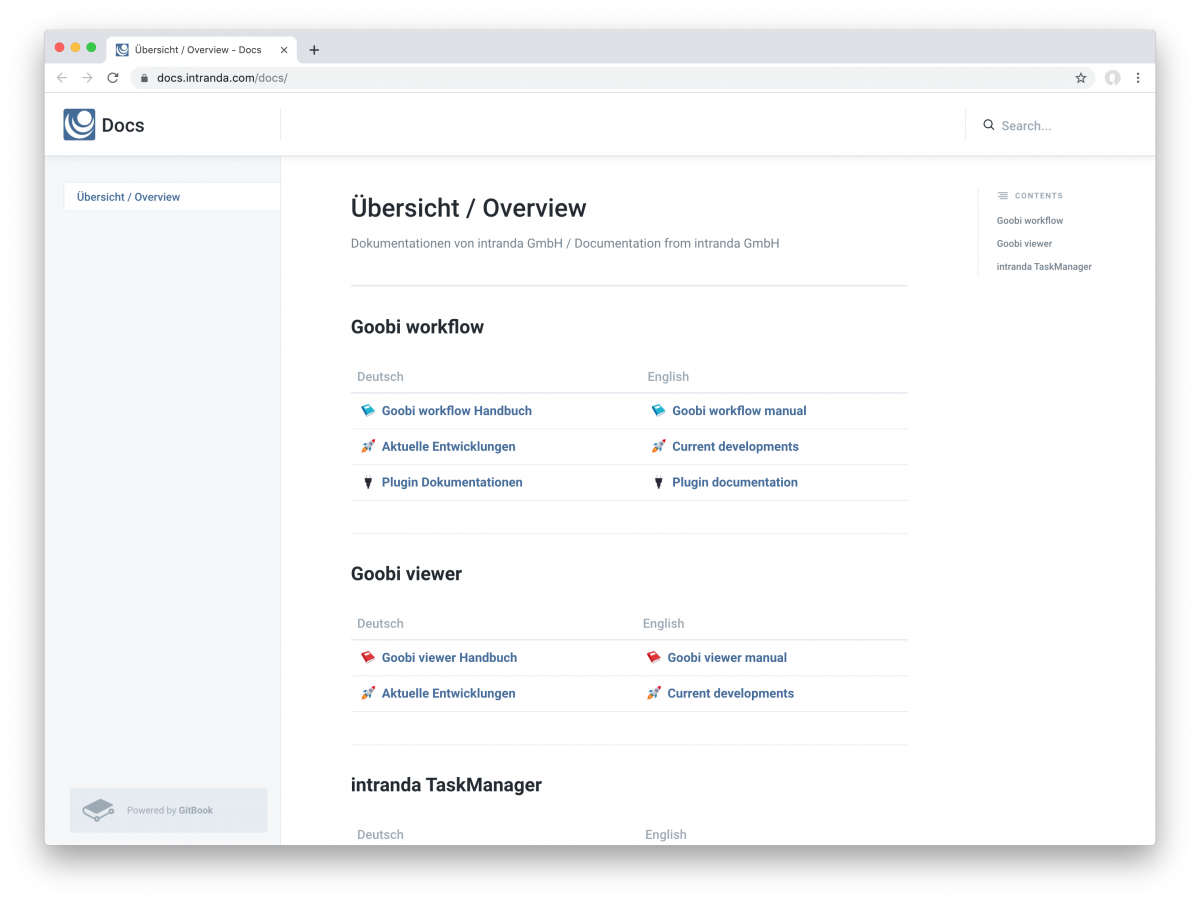This screenshot has width=1200, height=904.
Task: Click the GitBook book icon at sidebar bottom
Action: pos(97,810)
